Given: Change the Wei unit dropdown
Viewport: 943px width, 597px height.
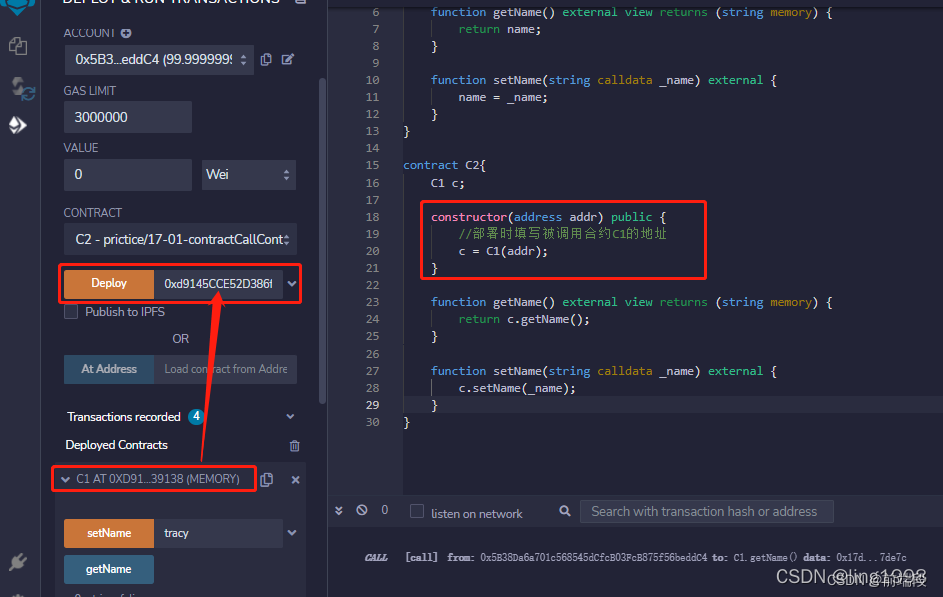Looking at the screenshot, I should (x=248, y=174).
